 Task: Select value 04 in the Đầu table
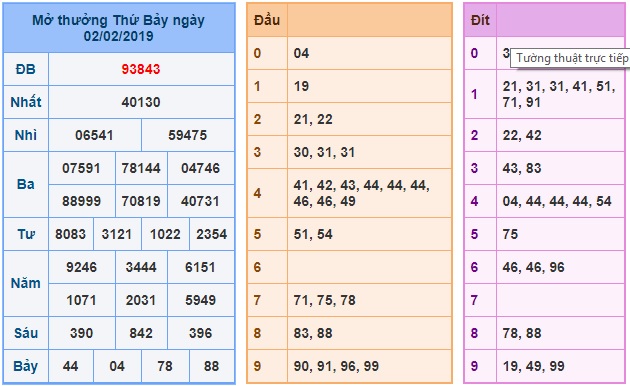pos(301,53)
